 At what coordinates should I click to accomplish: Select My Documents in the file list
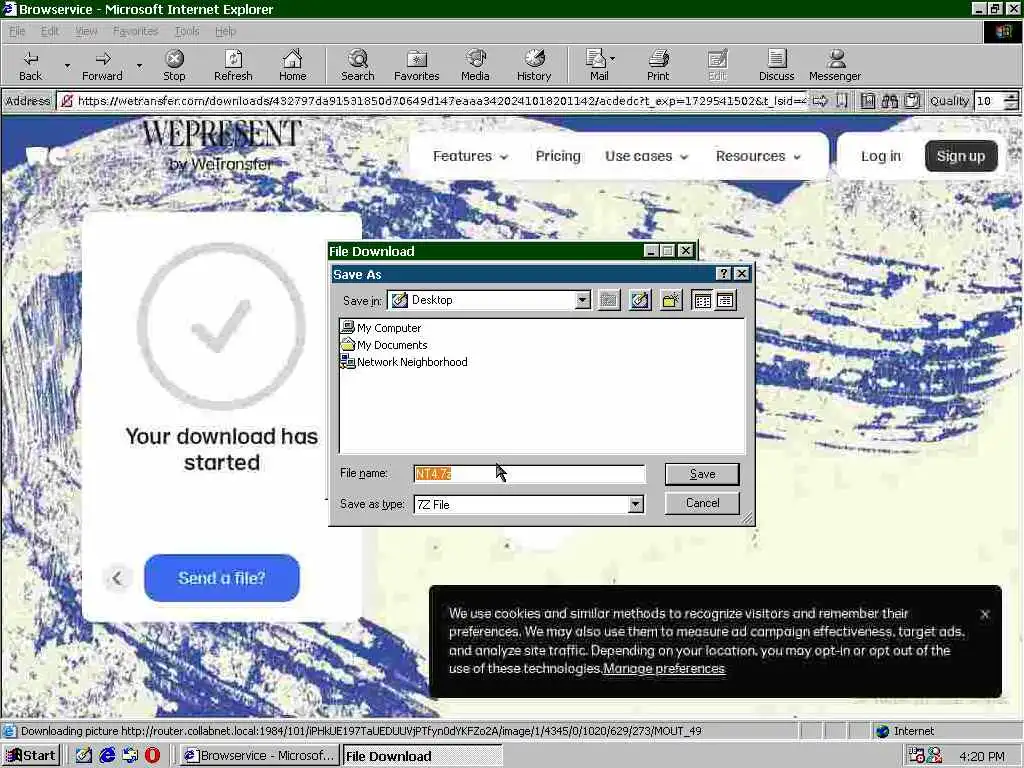tap(384, 345)
